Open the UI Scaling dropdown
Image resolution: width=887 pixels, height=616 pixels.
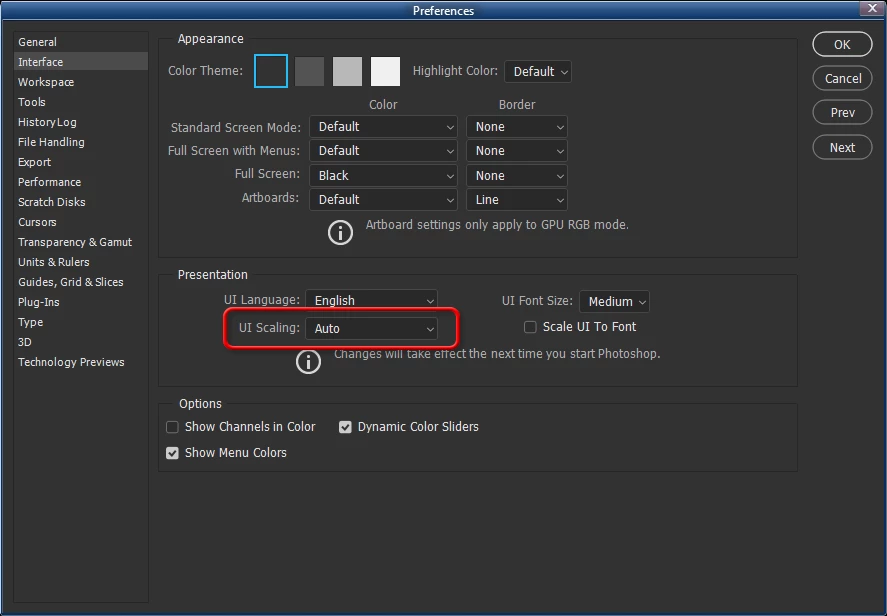[x=371, y=329]
